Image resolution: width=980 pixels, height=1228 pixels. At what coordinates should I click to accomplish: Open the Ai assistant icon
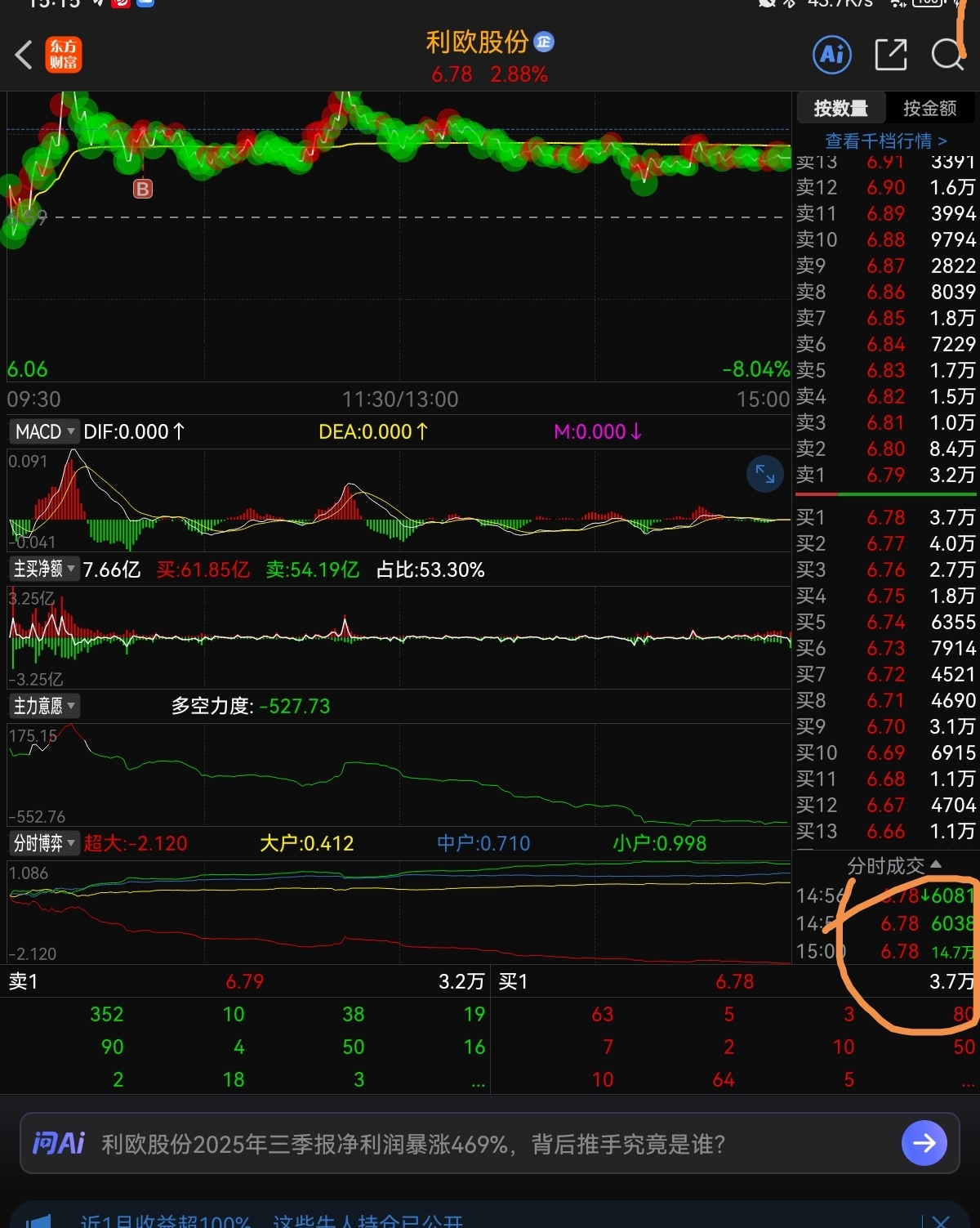pyautogui.click(x=832, y=55)
